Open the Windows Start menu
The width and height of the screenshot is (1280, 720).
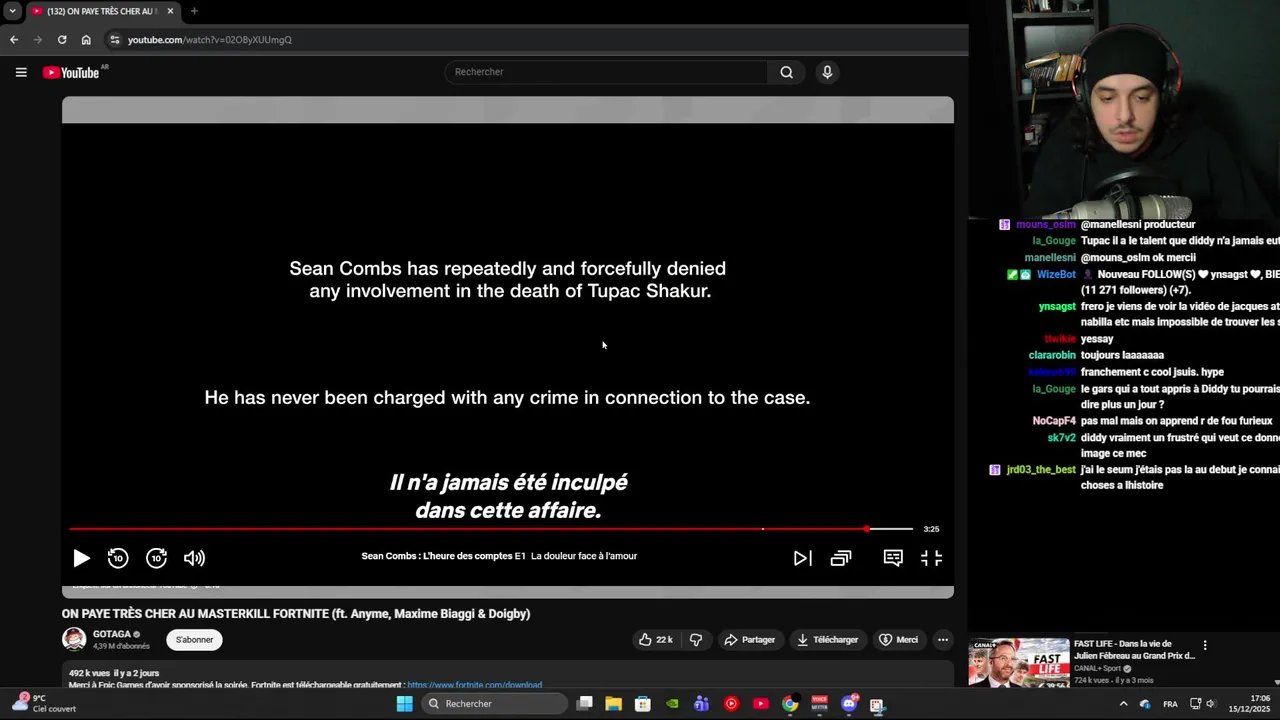pos(404,704)
